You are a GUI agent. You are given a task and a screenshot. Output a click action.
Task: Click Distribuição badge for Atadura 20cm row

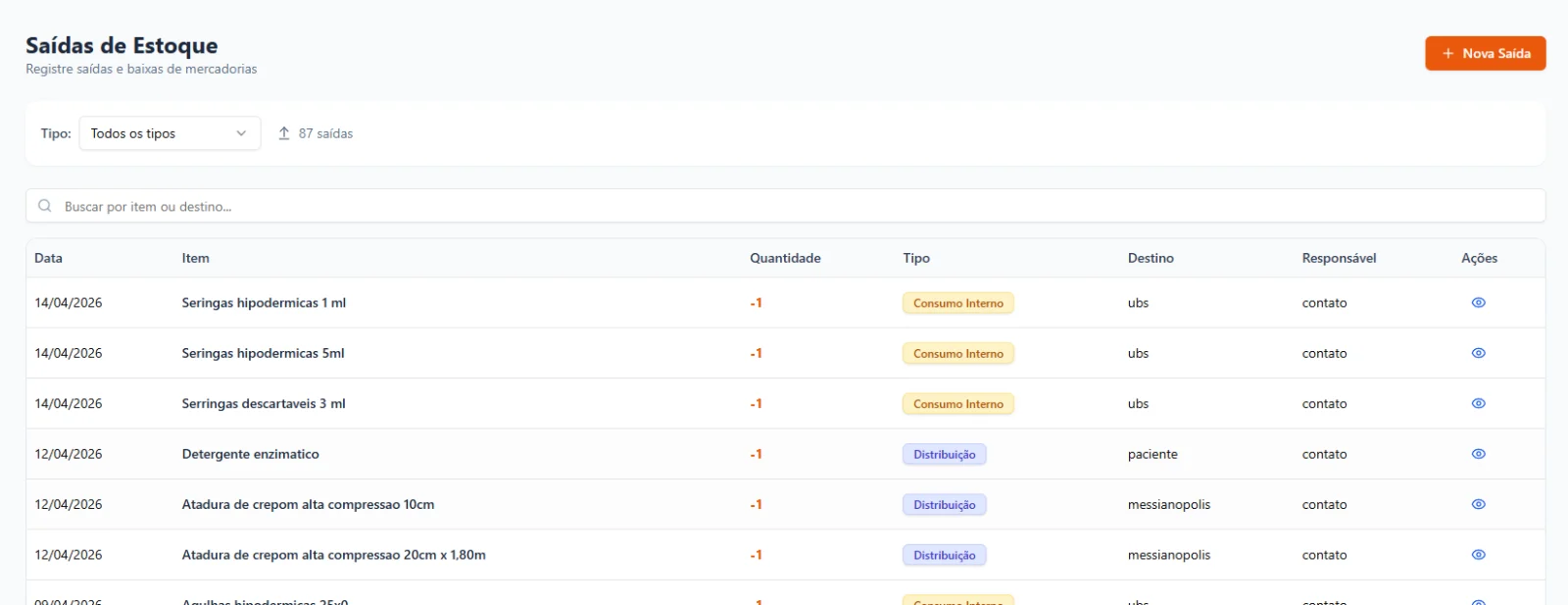coord(944,555)
